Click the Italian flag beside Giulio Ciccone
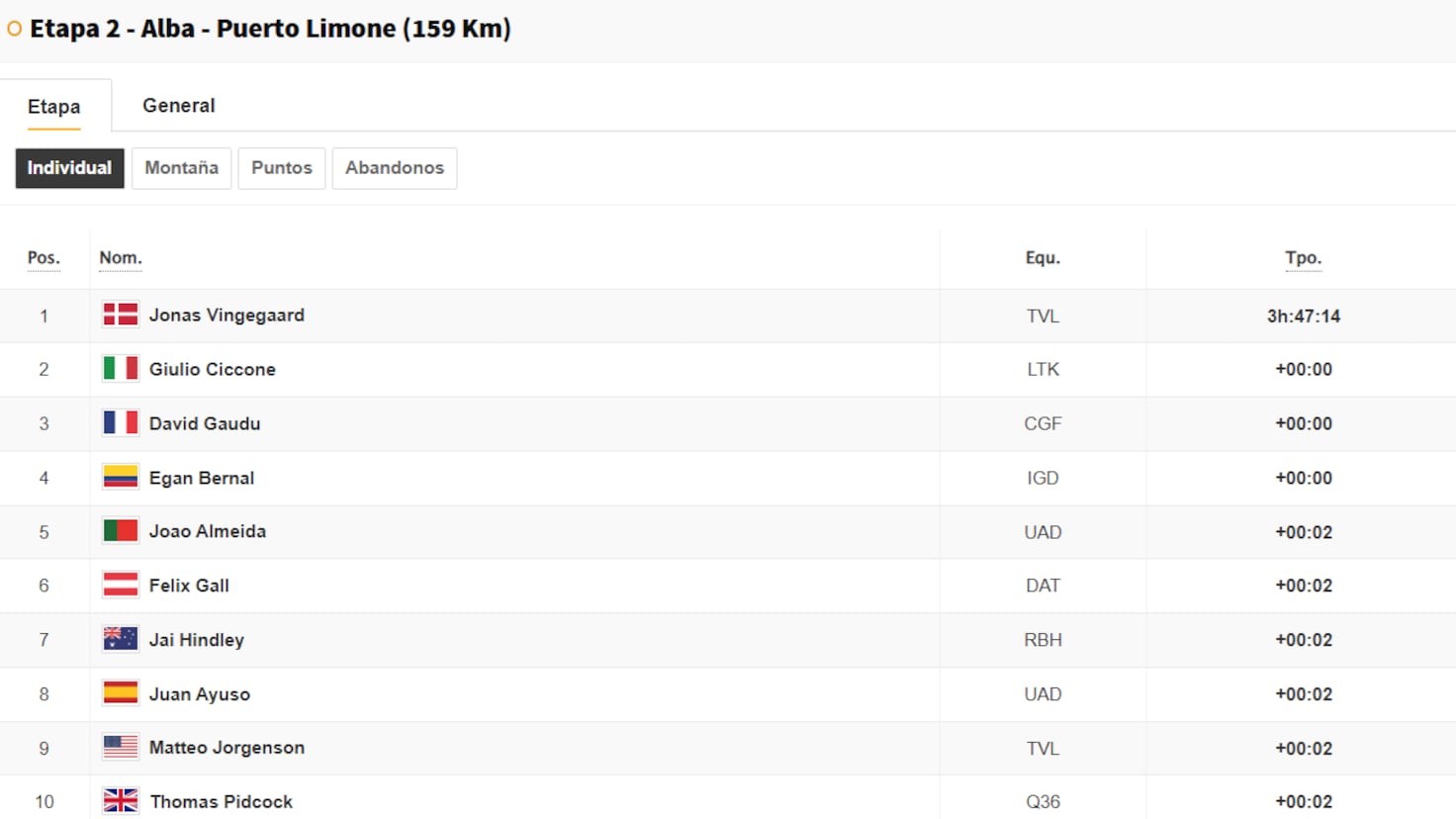This screenshot has width=1456, height=819. click(x=121, y=369)
